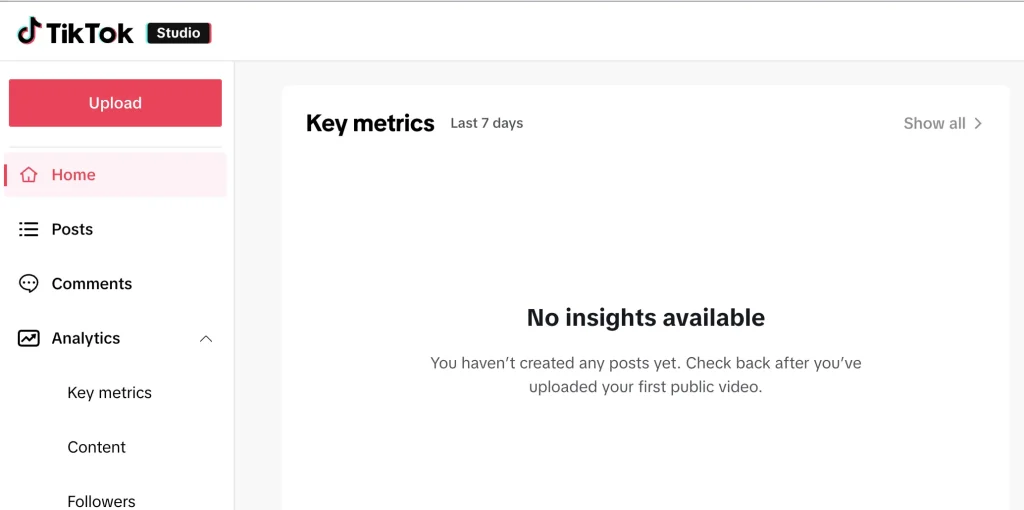Collapse the Analytics section chevron

(206, 338)
